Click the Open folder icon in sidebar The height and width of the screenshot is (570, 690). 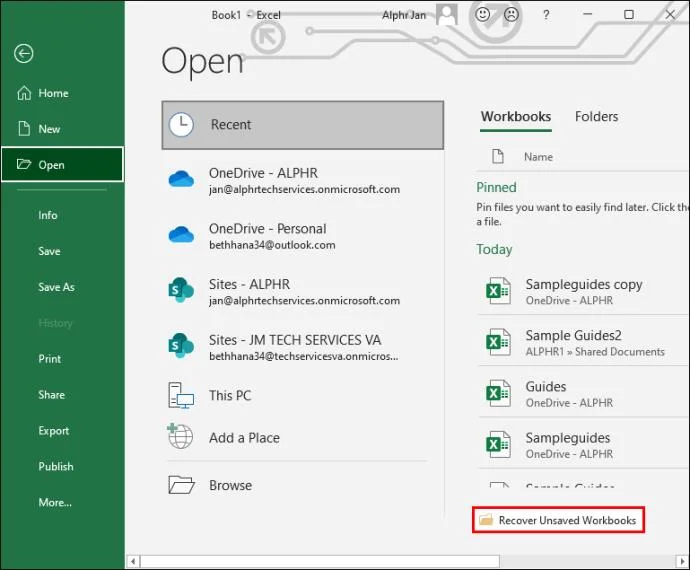24,164
